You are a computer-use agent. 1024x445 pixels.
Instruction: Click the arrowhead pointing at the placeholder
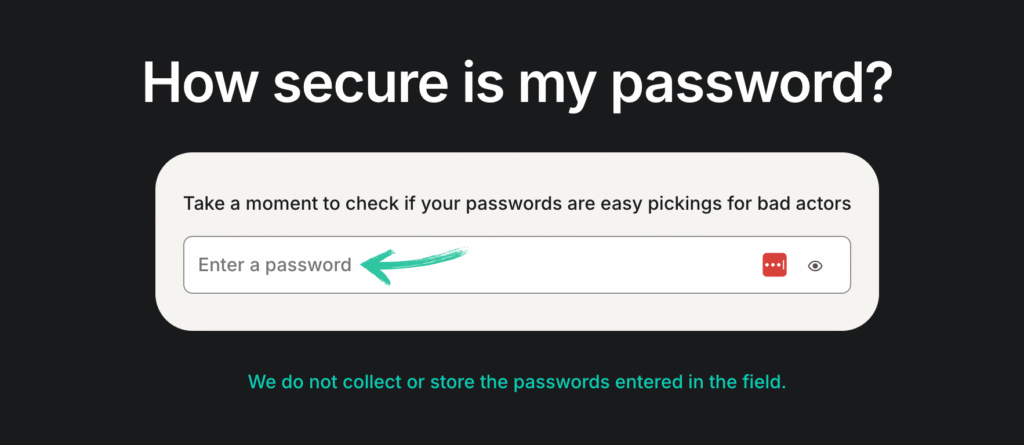368,265
